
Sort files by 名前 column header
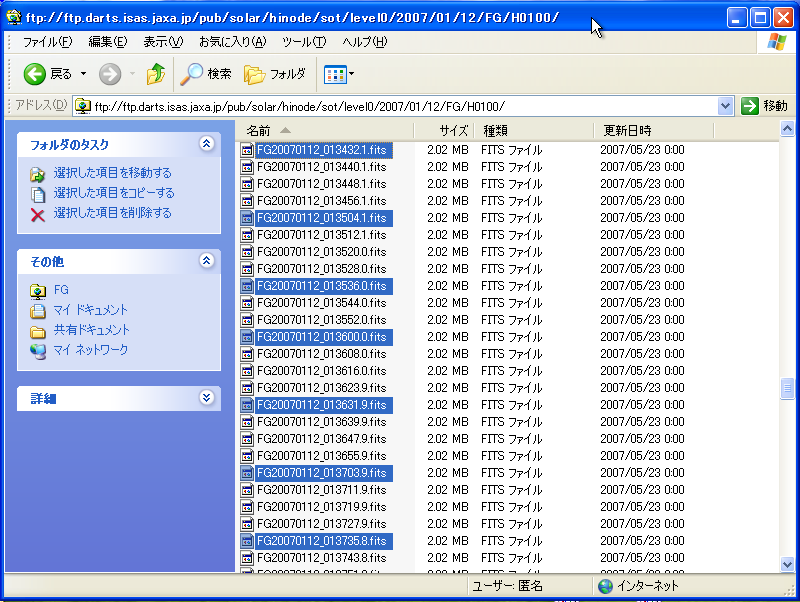259,130
